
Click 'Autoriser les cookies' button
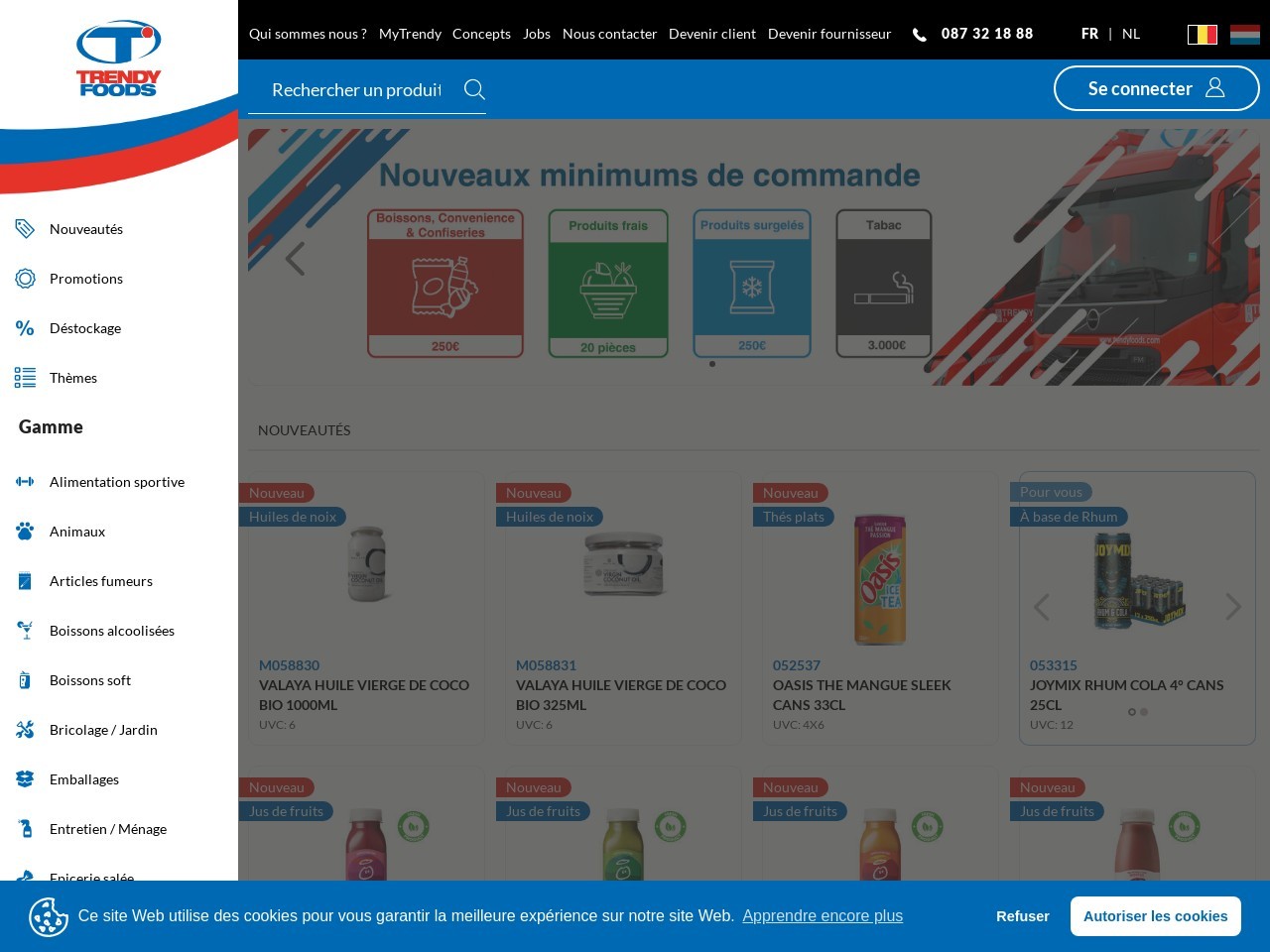[x=1156, y=916]
